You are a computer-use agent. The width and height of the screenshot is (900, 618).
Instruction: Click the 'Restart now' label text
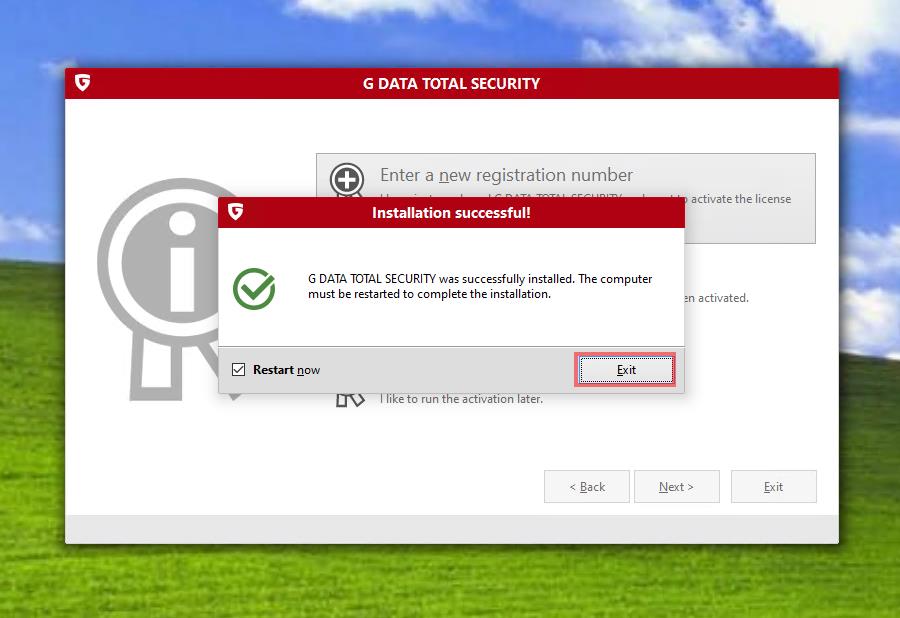click(x=286, y=370)
